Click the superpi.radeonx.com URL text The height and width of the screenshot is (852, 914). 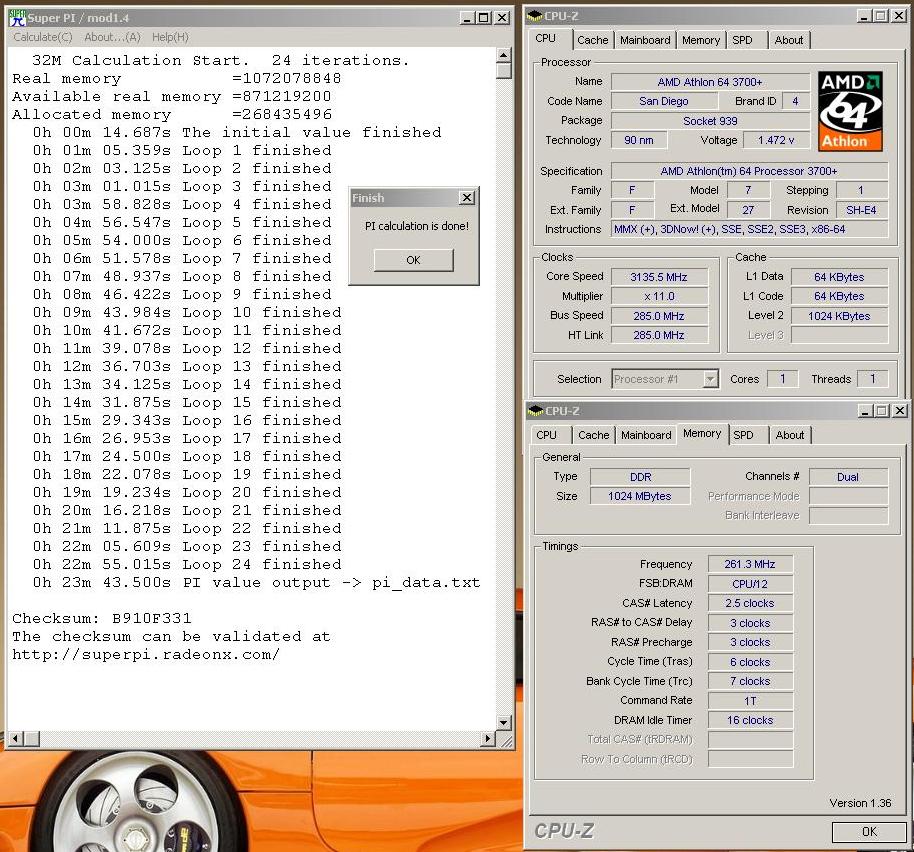pyautogui.click(x=146, y=654)
